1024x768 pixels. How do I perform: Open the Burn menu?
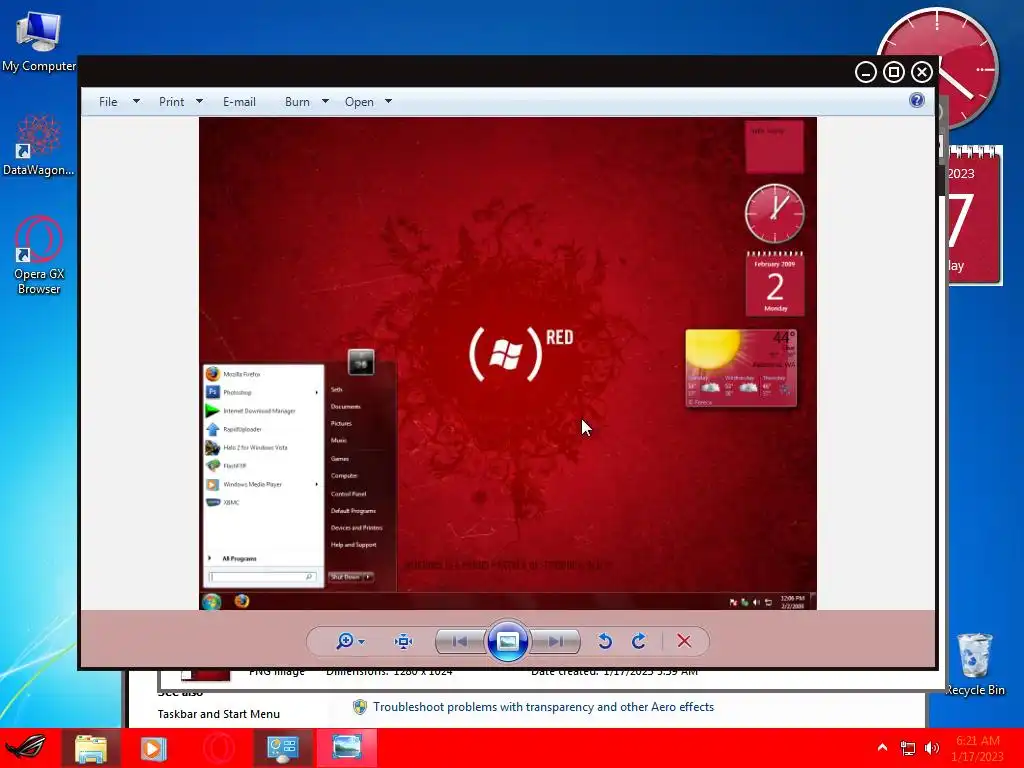297,102
